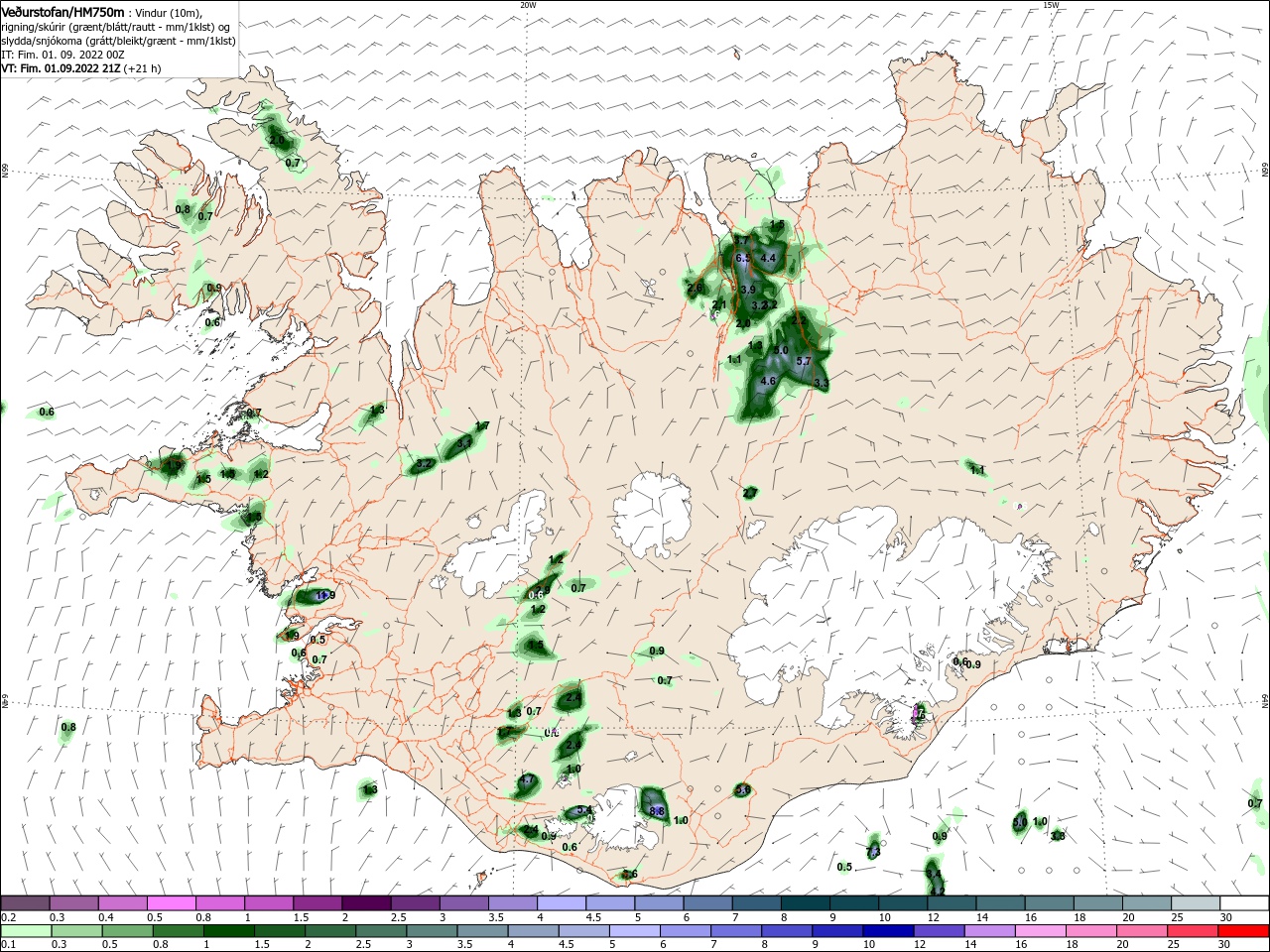Click the 4.4 precipitation value on the map
This screenshot has height=952, width=1270.
[768, 258]
